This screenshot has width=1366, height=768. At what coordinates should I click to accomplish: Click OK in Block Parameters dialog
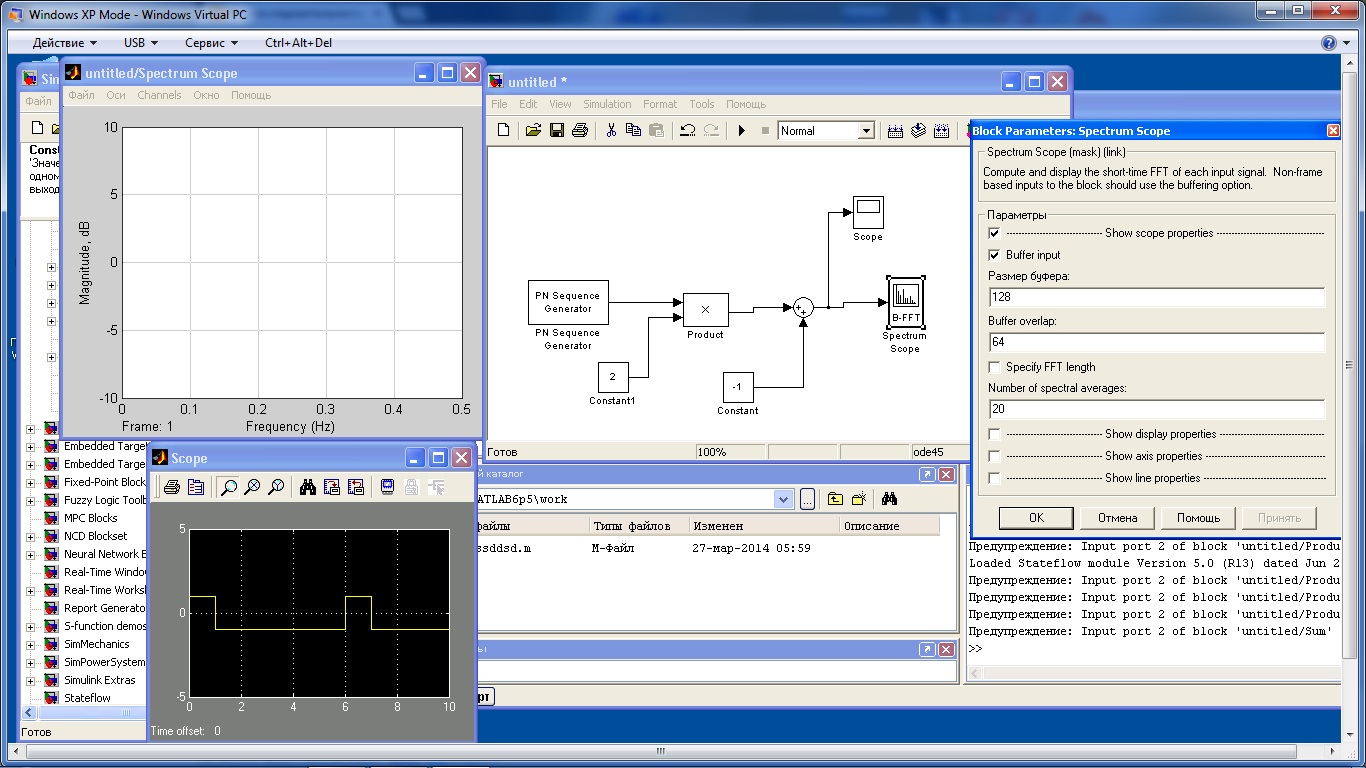(1036, 518)
